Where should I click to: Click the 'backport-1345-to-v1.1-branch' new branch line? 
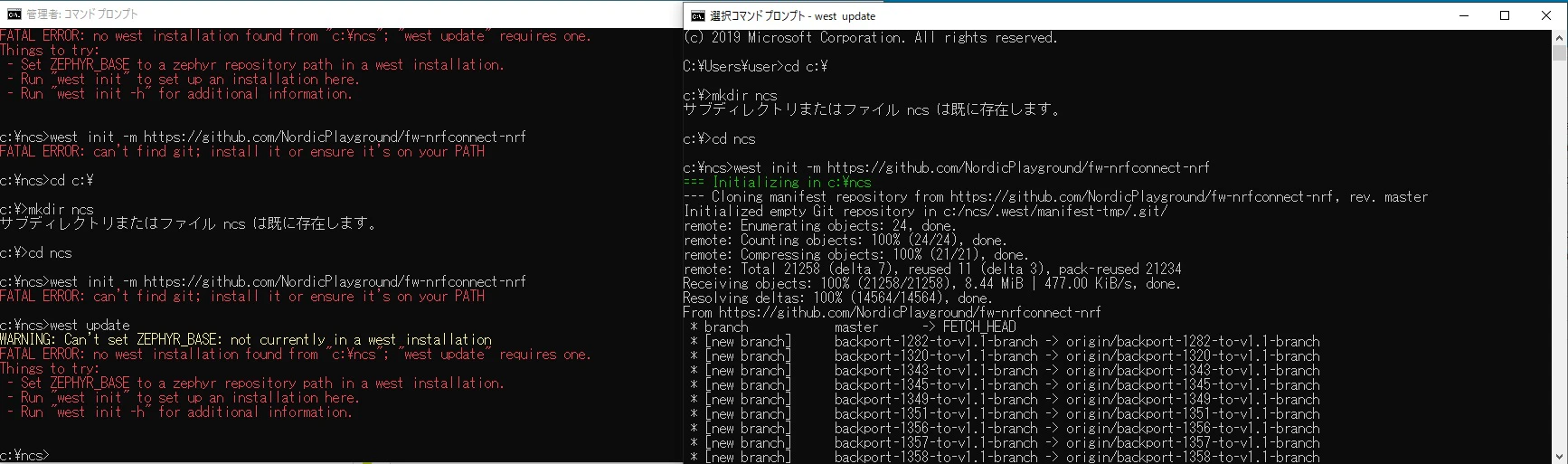click(1005, 384)
